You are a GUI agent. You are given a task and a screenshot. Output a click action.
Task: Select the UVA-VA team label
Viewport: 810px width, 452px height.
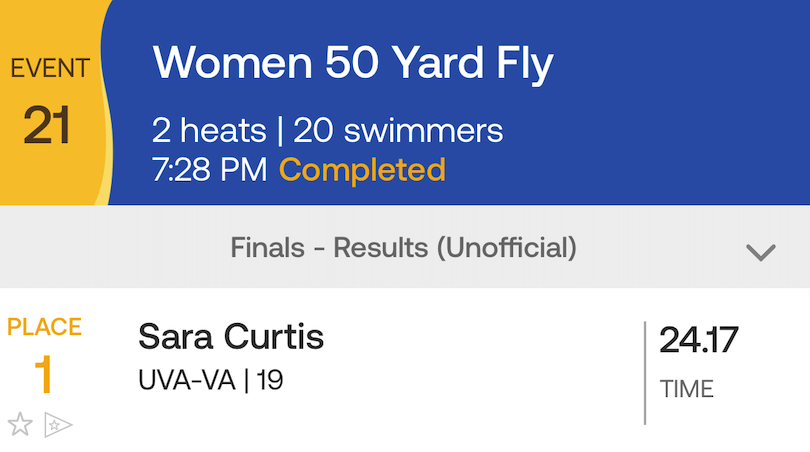pos(186,380)
